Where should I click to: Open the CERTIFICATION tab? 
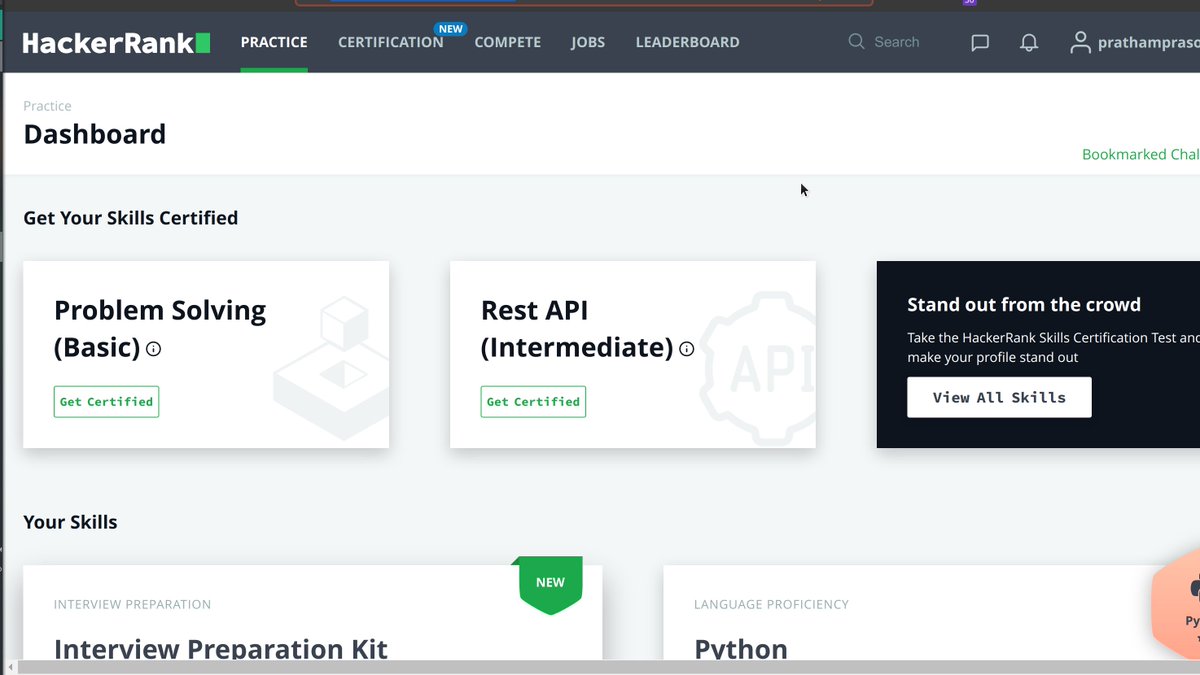point(391,42)
